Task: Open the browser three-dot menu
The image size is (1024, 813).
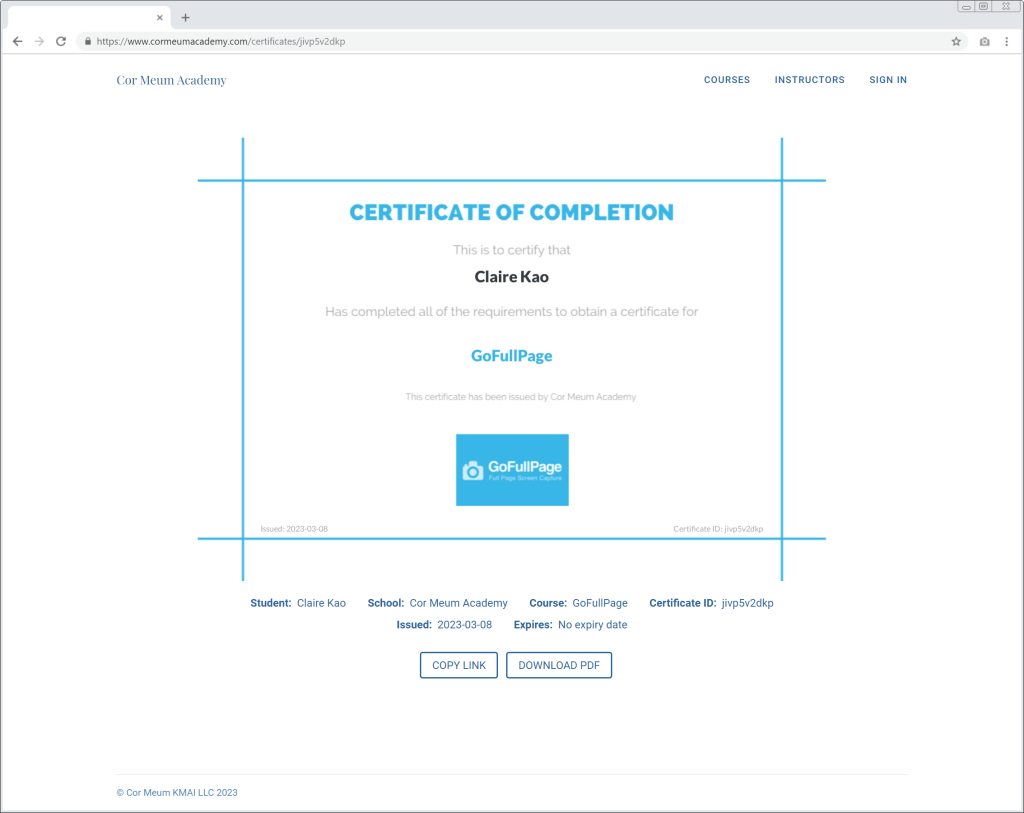Action: coord(1005,41)
